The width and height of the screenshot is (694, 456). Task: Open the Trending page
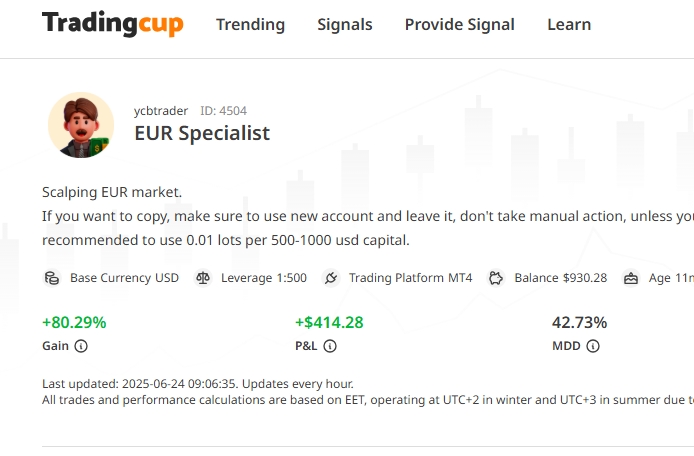(x=250, y=25)
